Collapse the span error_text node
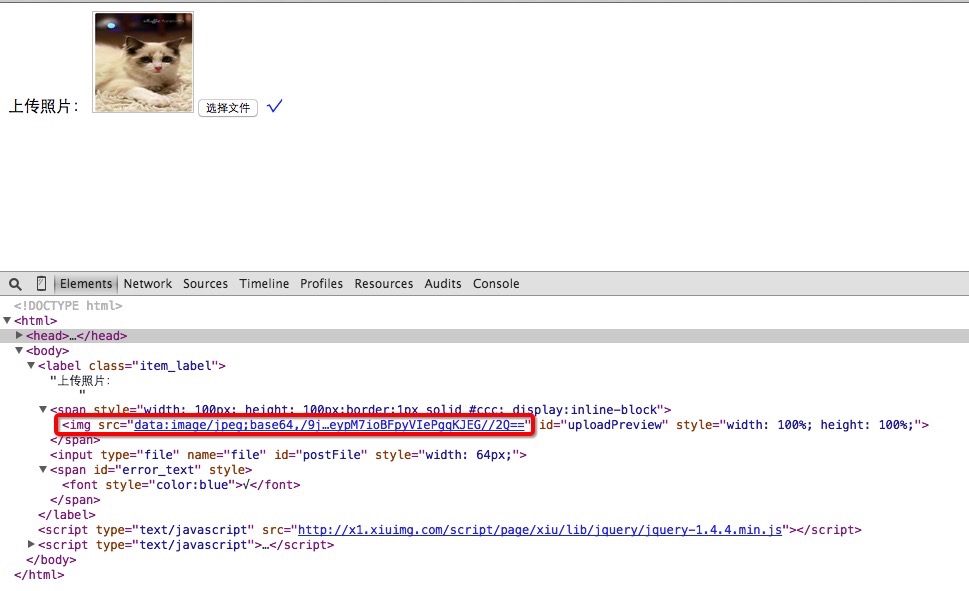Image resolution: width=969 pixels, height=591 pixels. point(43,470)
